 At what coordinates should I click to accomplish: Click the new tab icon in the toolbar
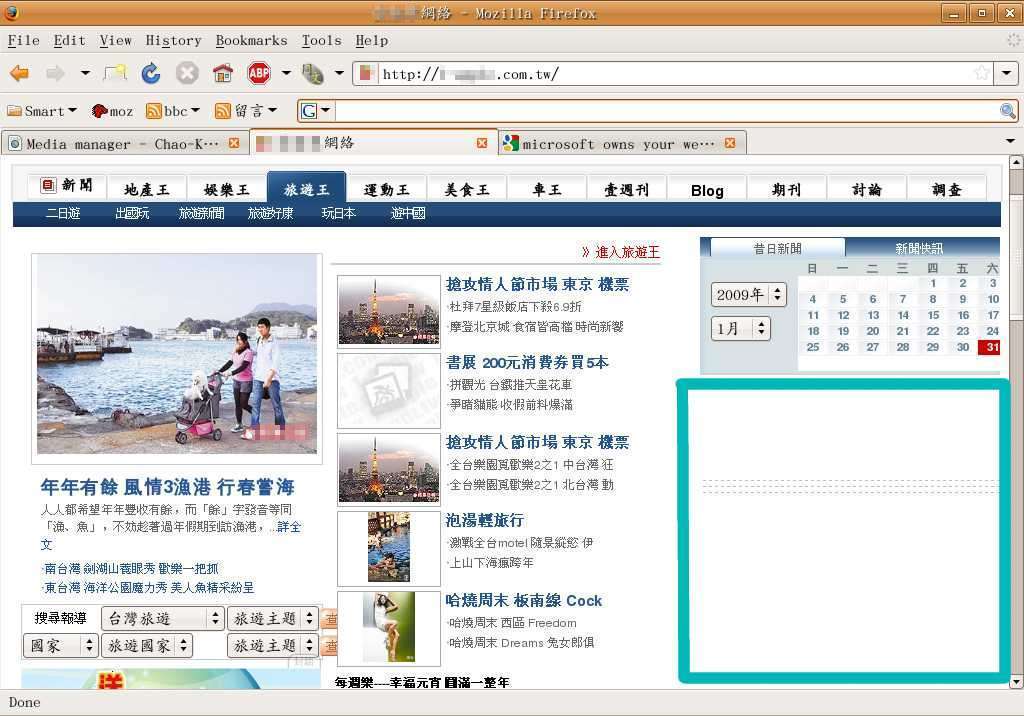[116, 74]
